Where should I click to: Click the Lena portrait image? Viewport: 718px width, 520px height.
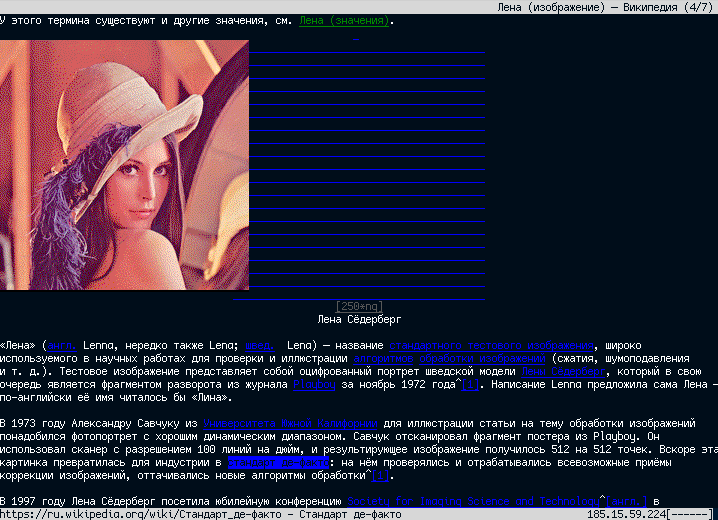[x=124, y=165]
